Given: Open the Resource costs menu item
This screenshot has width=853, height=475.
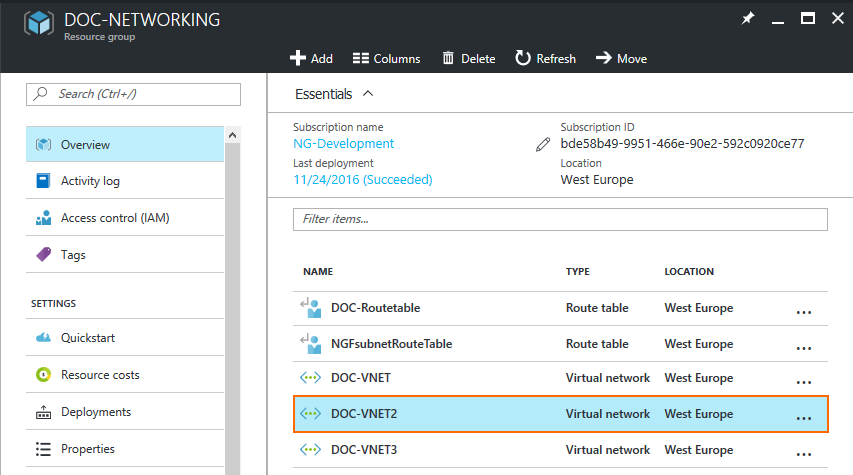Looking at the screenshot, I should click(125, 375).
